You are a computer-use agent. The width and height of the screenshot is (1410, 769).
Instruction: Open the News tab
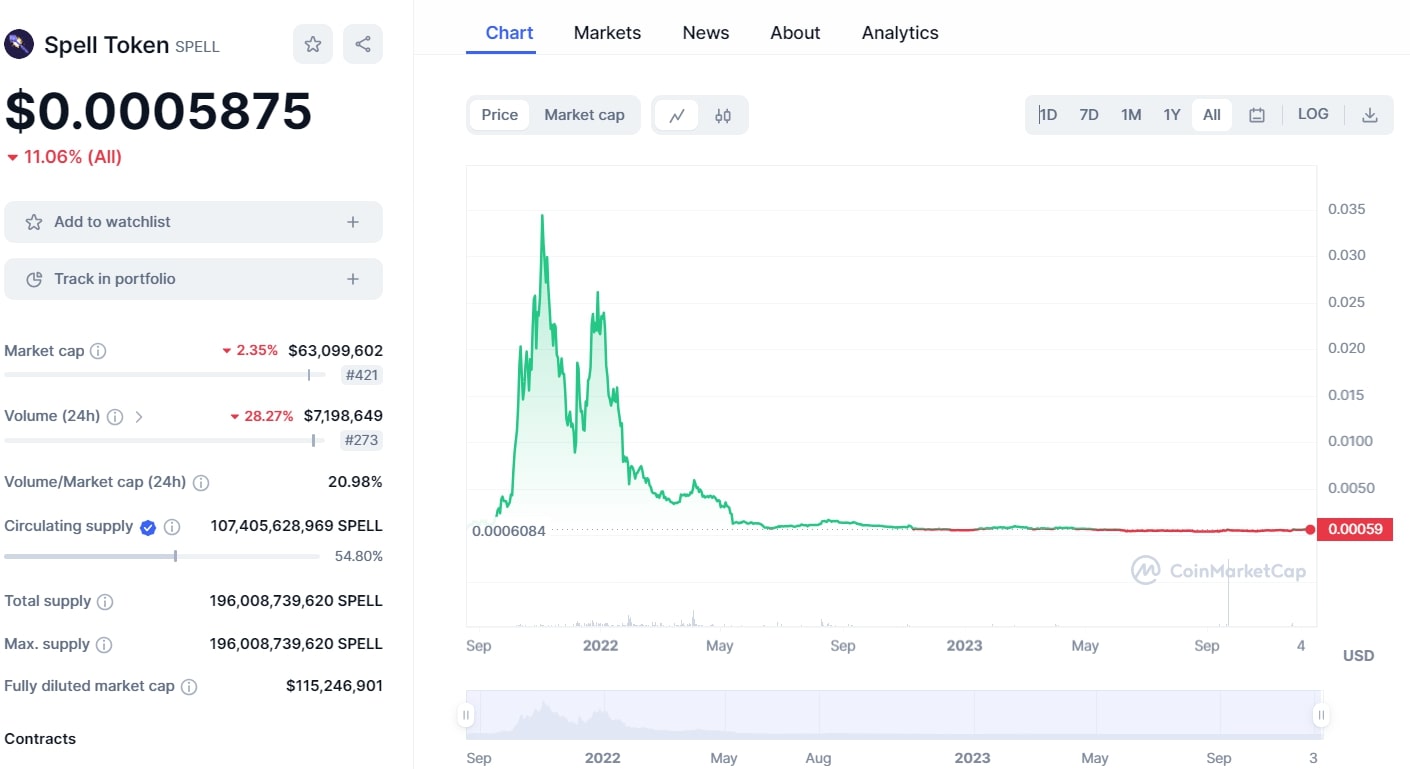(x=706, y=33)
